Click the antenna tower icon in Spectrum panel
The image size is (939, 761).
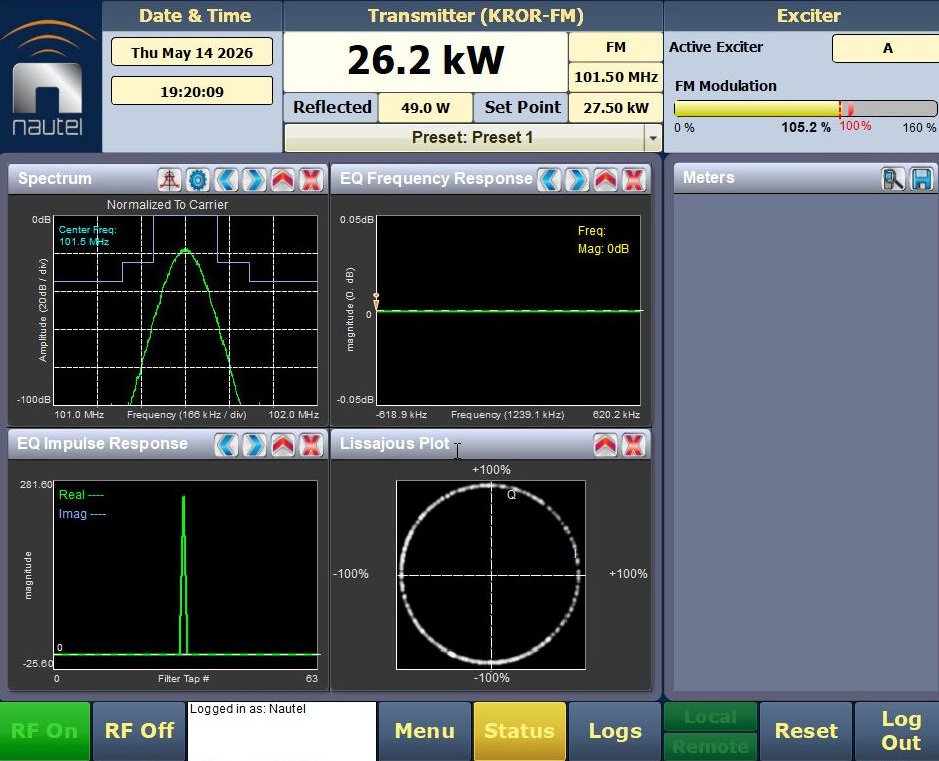tap(169, 180)
